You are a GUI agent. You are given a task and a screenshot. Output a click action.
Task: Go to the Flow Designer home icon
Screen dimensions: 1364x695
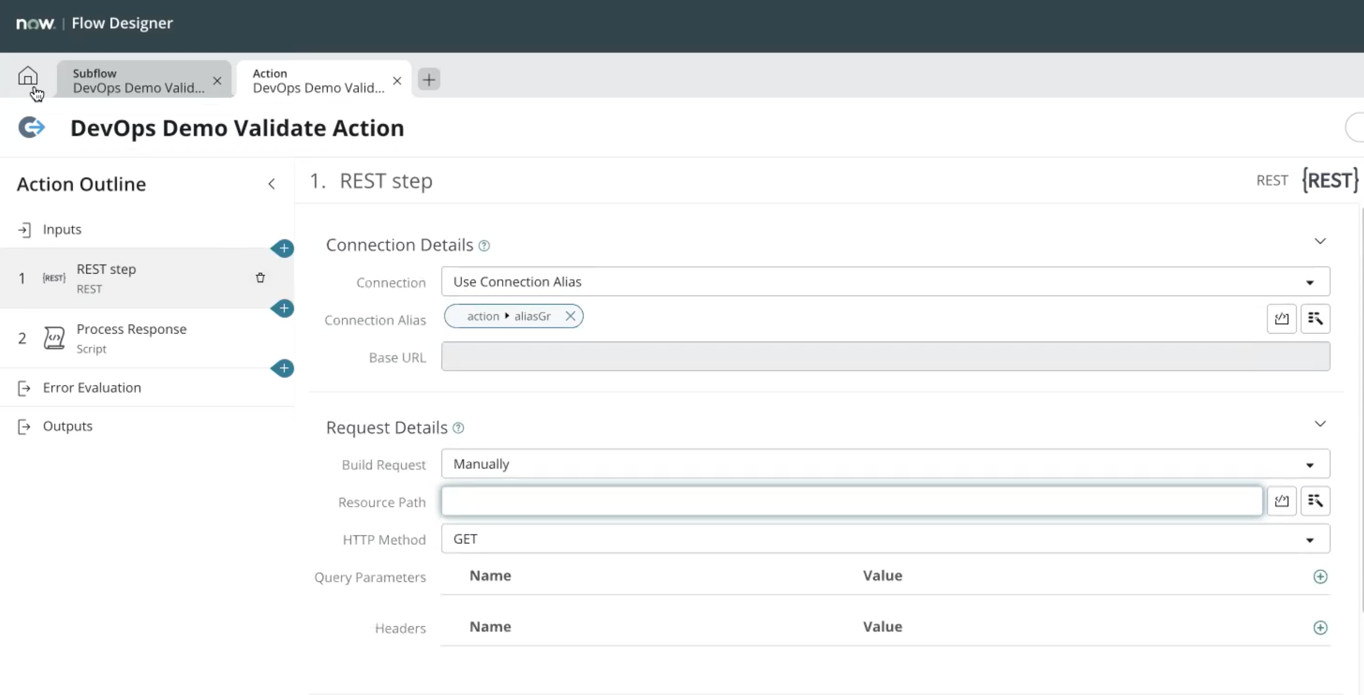click(28, 76)
